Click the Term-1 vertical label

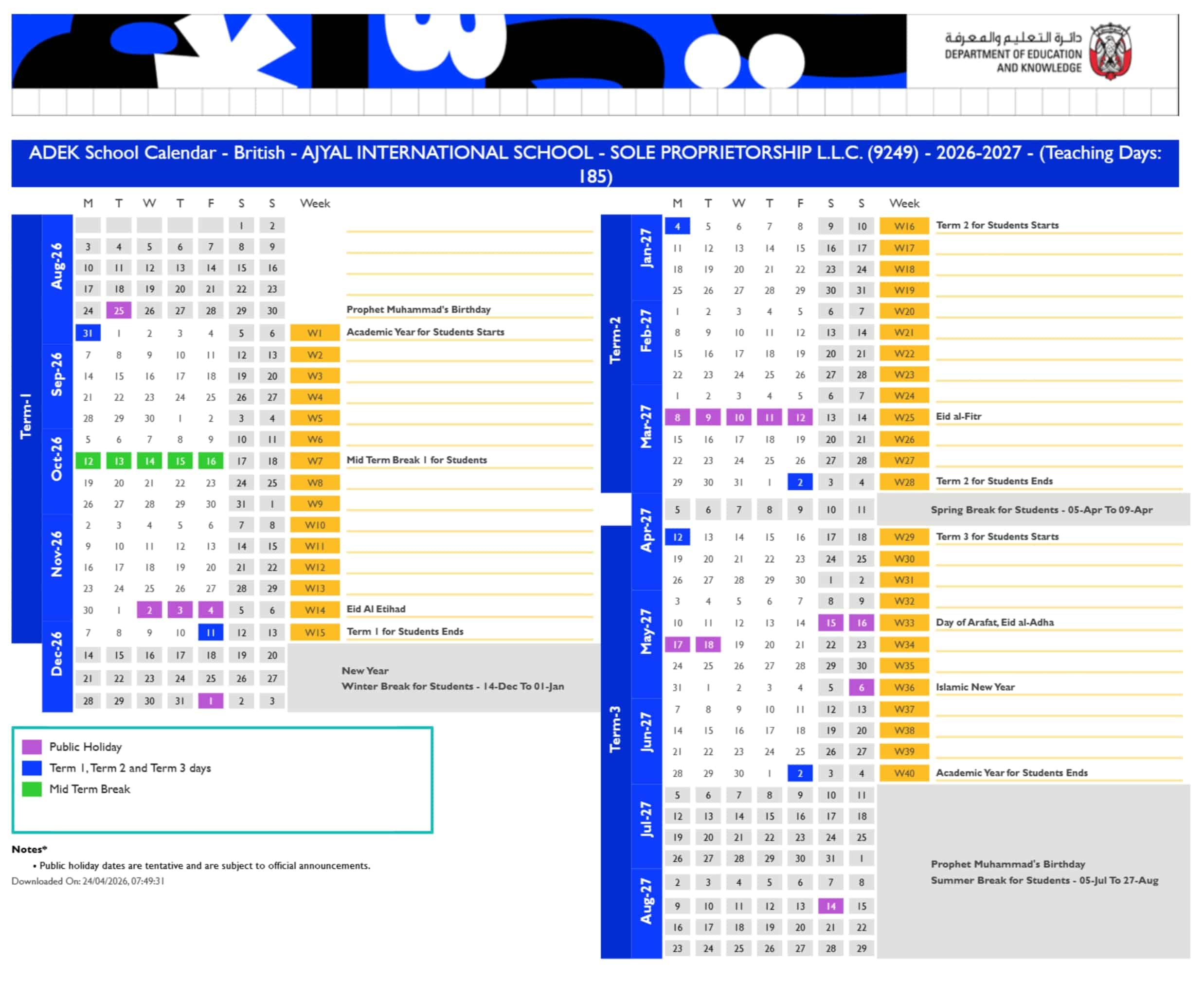[26, 416]
